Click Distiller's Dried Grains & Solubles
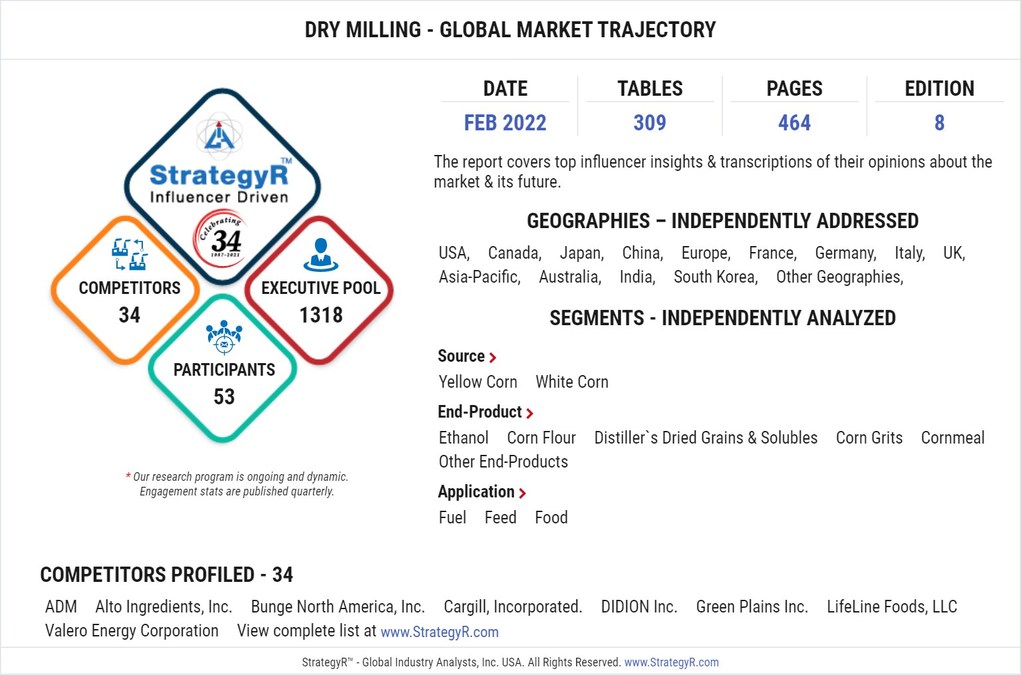 [706, 437]
